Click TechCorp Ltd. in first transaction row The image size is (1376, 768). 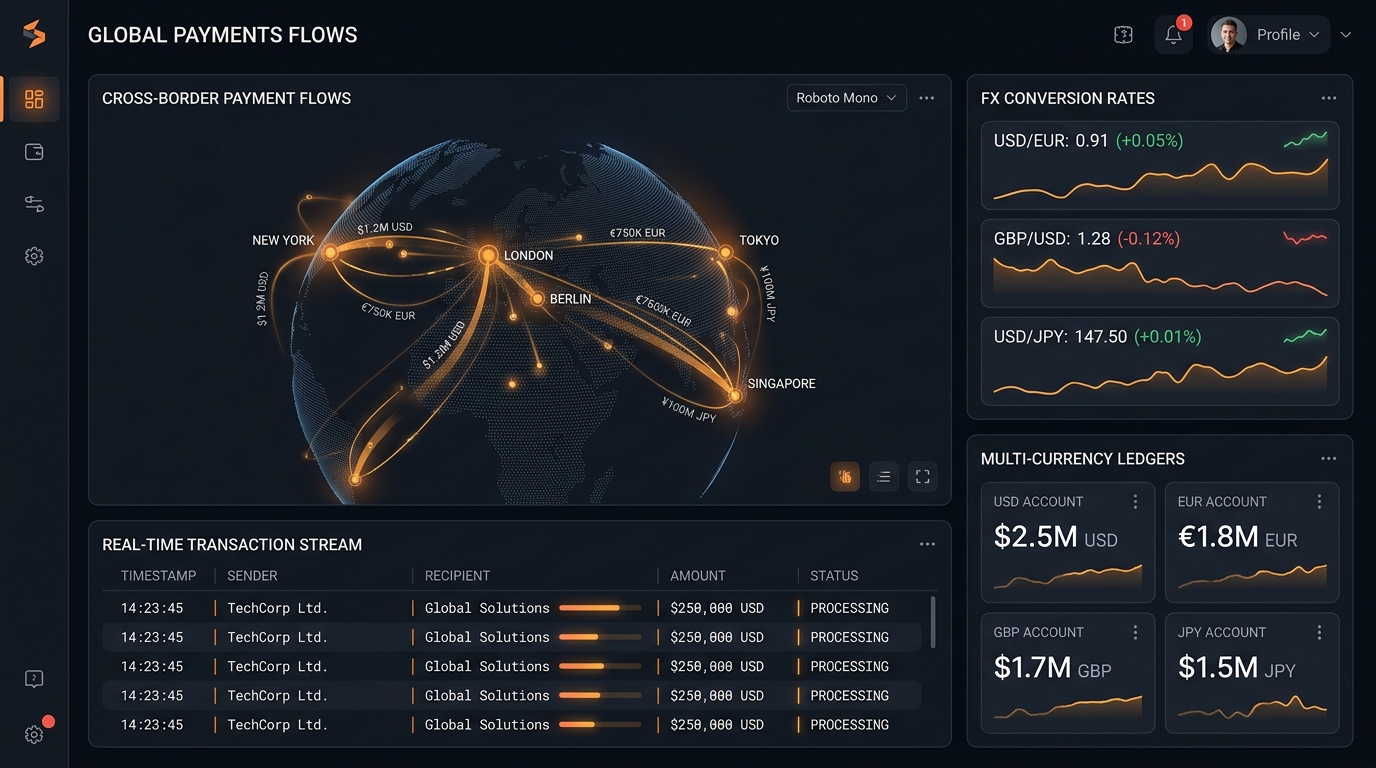pyautogui.click(x=277, y=608)
